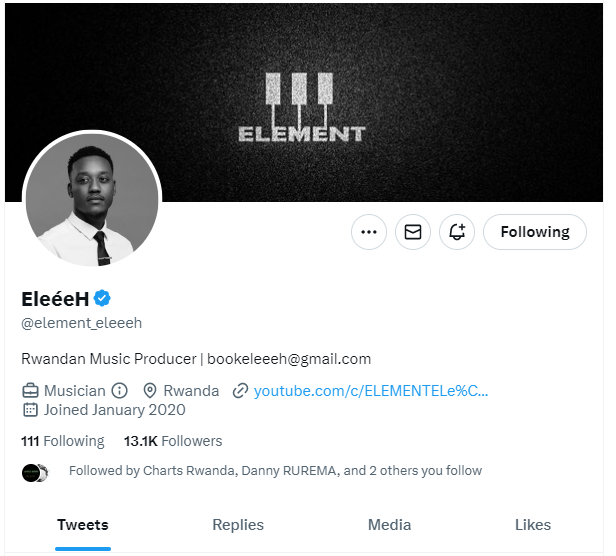The width and height of the screenshot is (616, 556).
Task: Switch to the Replies tab
Action: click(238, 525)
